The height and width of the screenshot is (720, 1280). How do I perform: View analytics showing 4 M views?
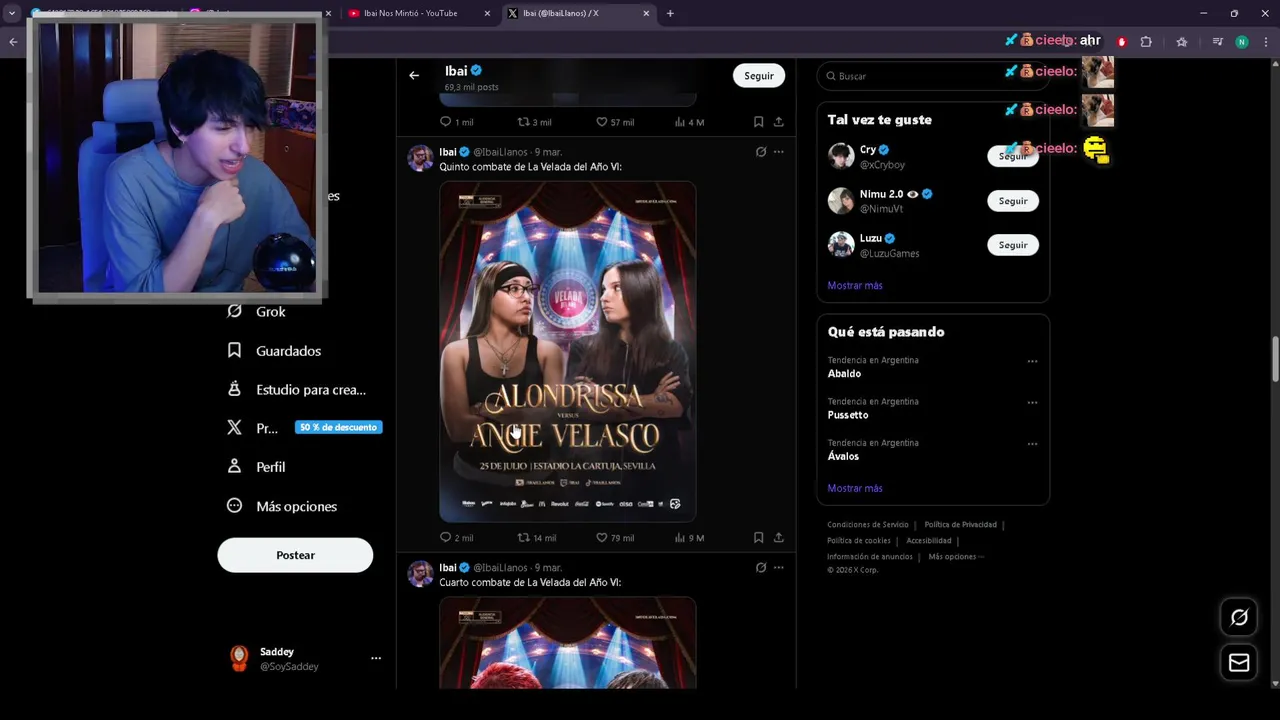(690, 122)
